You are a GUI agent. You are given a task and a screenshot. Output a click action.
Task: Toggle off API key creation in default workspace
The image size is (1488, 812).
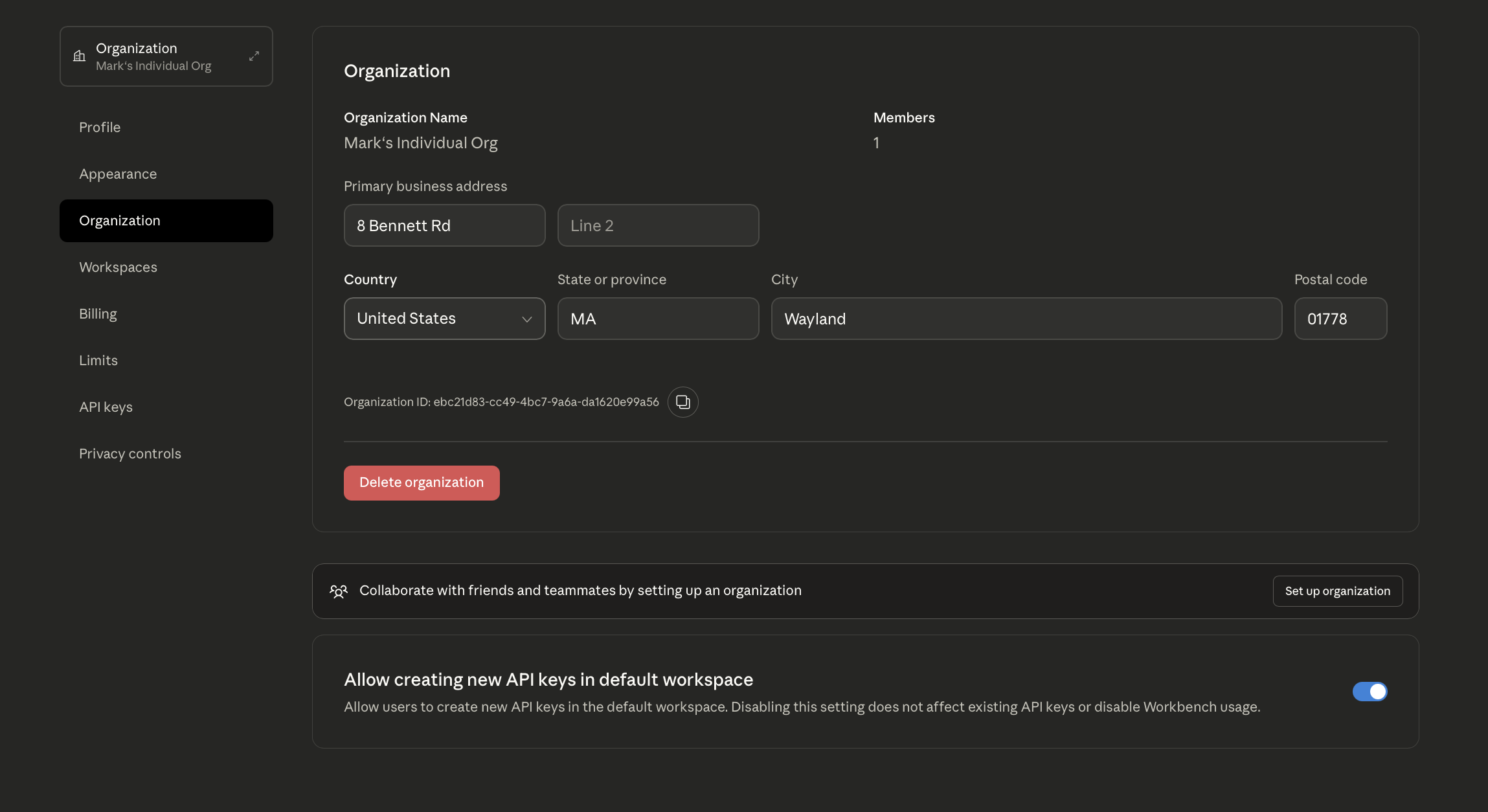[x=1370, y=692]
